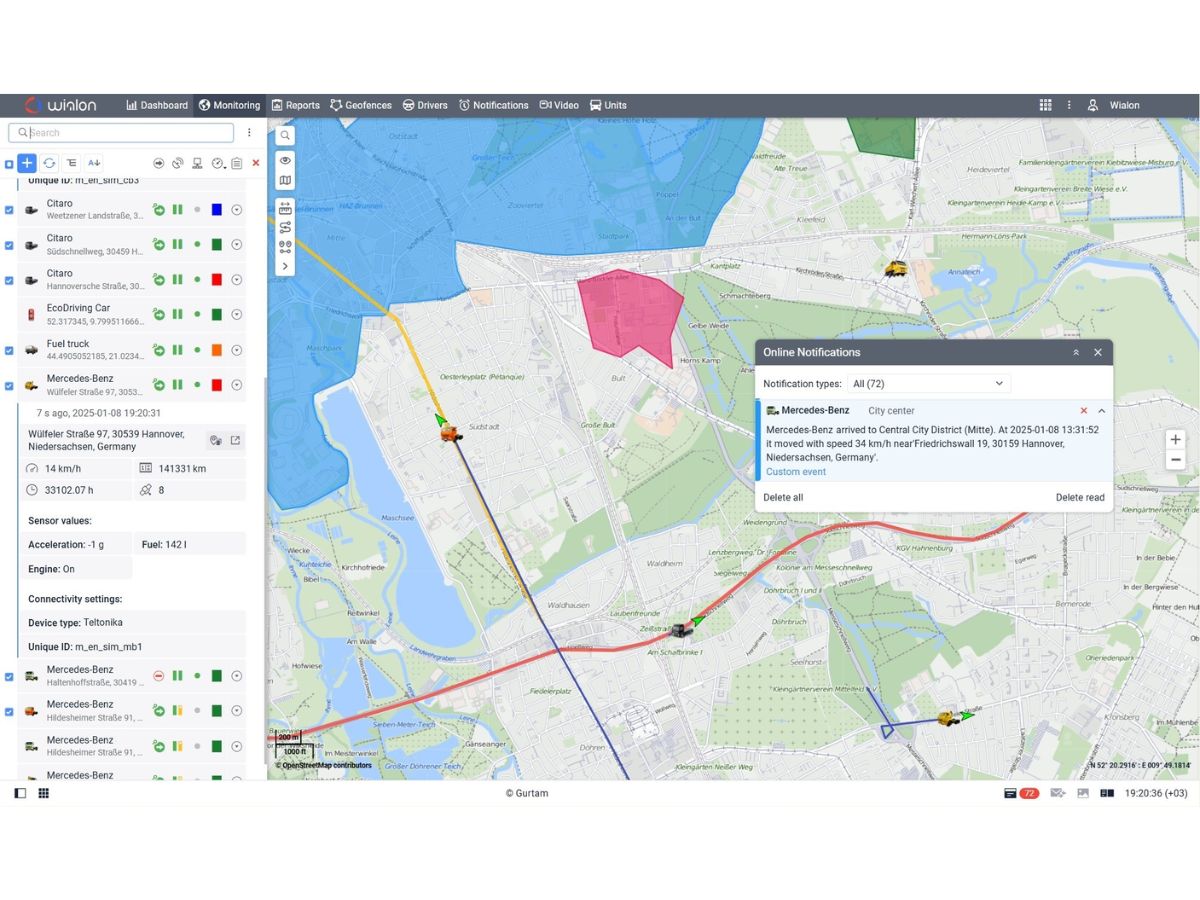Click the Custom event link
1200x900 pixels.
[796, 472]
